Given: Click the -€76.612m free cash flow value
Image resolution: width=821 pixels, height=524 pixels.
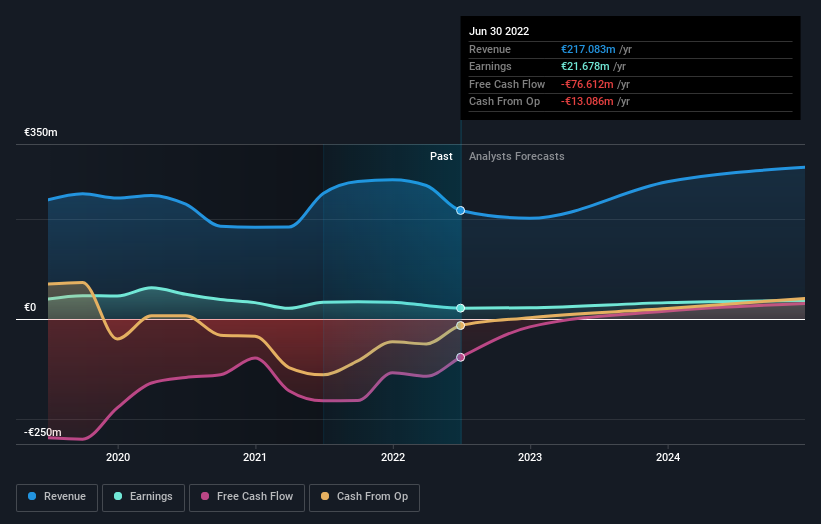Looking at the screenshot, I should [x=587, y=84].
